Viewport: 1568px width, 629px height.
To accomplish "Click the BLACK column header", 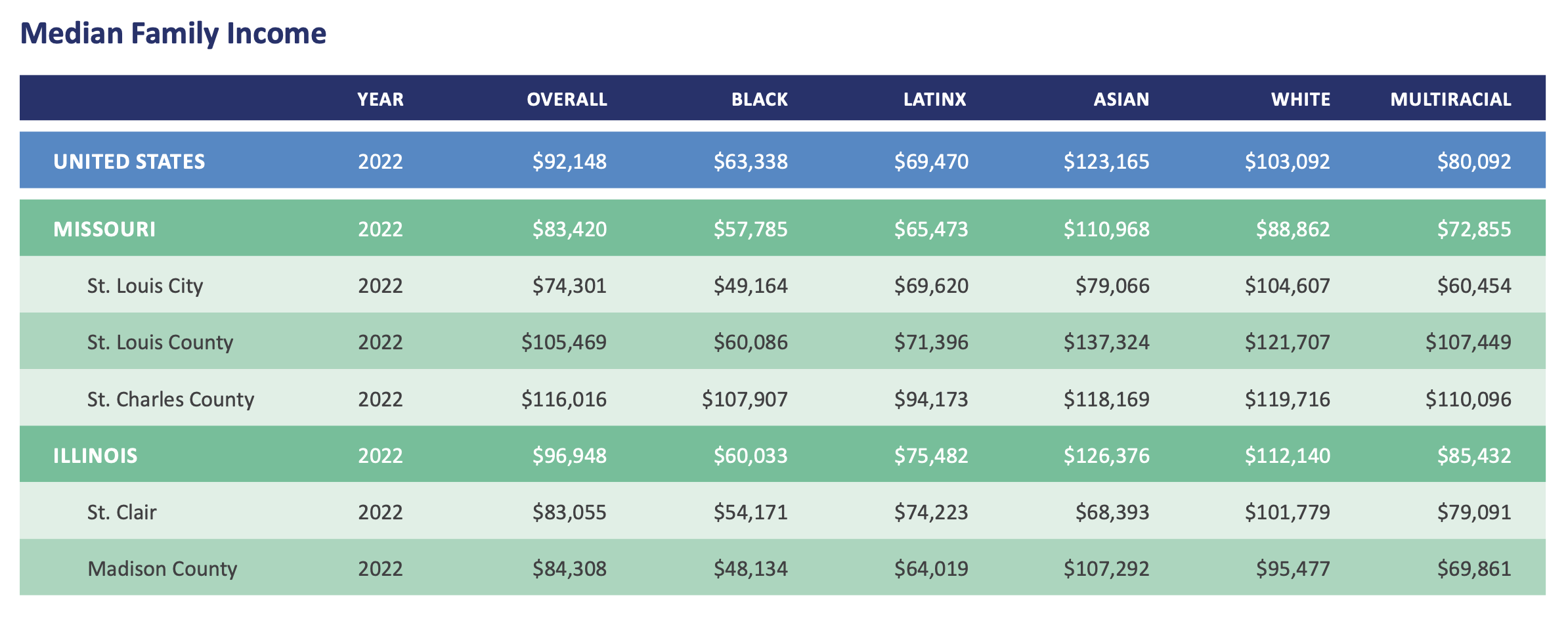I will coord(759,99).
